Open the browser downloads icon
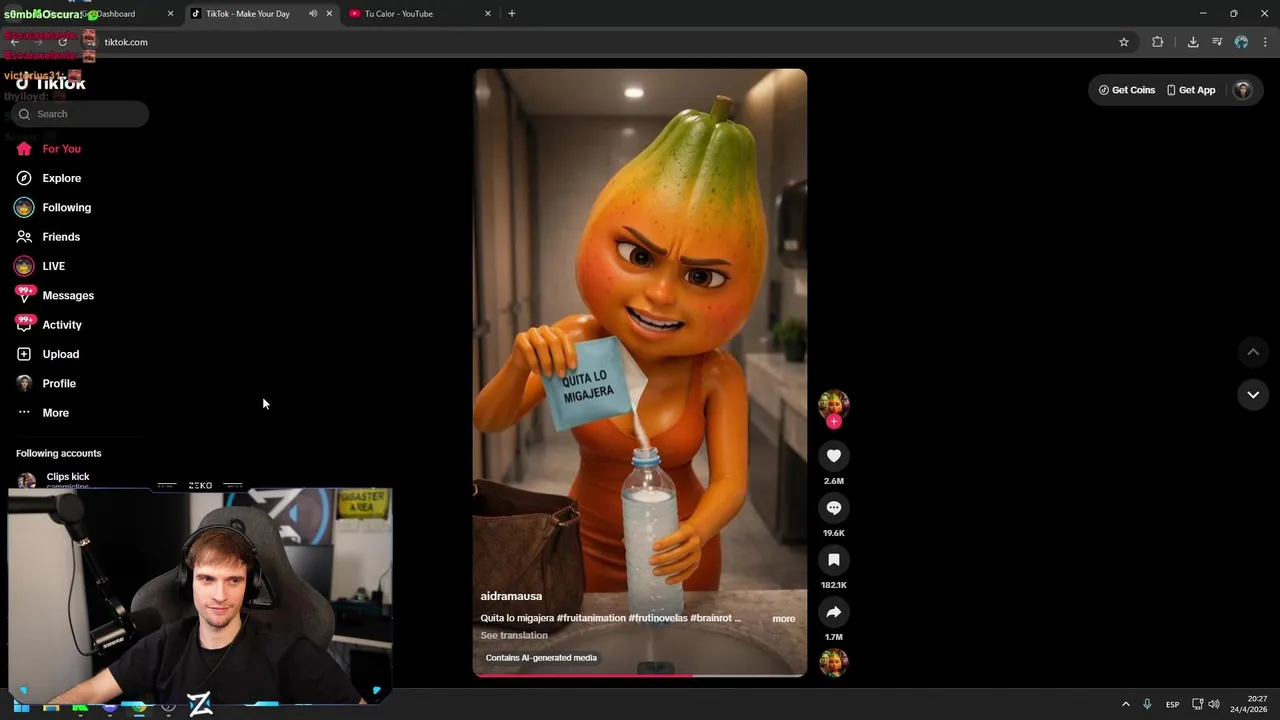The image size is (1280, 720). point(1193,42)
